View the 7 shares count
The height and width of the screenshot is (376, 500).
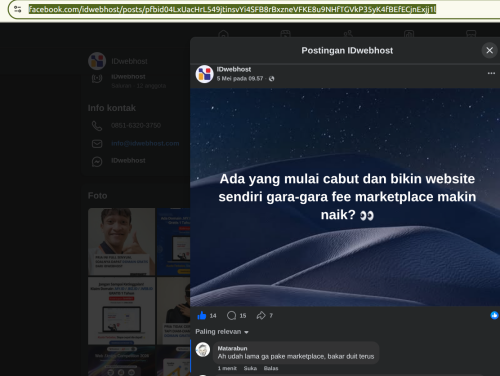tap(271, 316)
